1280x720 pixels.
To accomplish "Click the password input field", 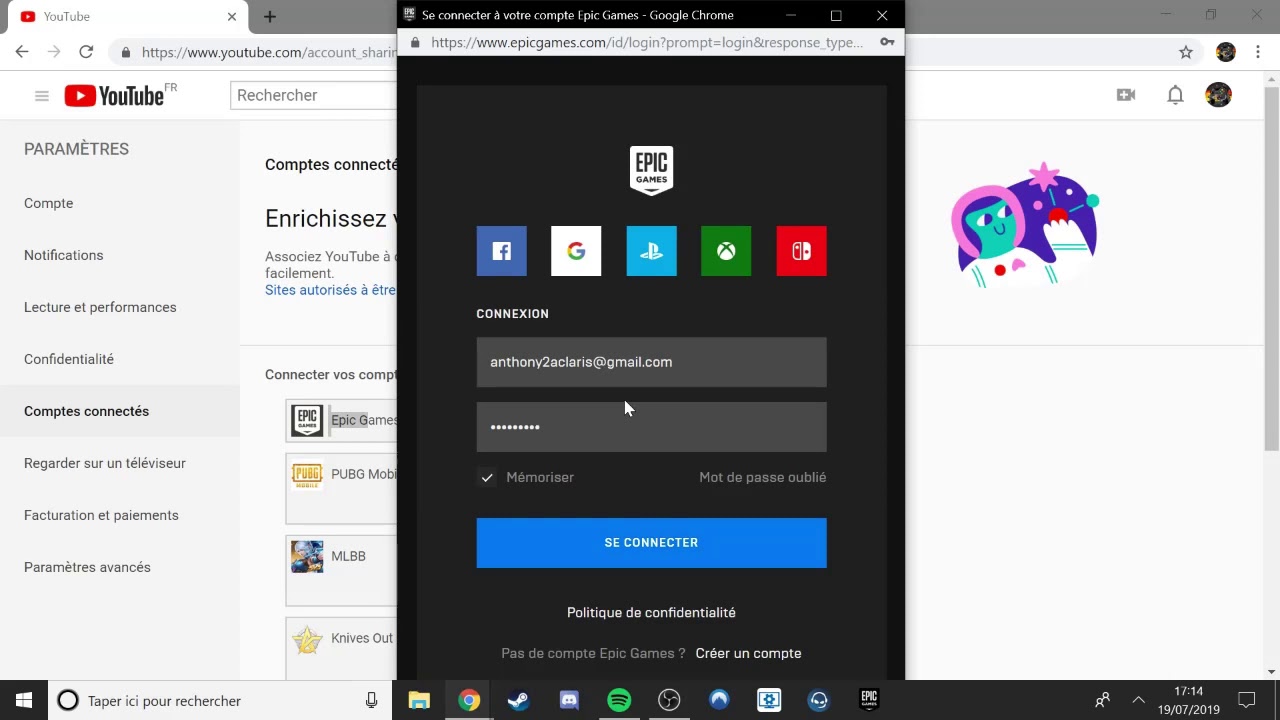I will (x=651, y=427).
